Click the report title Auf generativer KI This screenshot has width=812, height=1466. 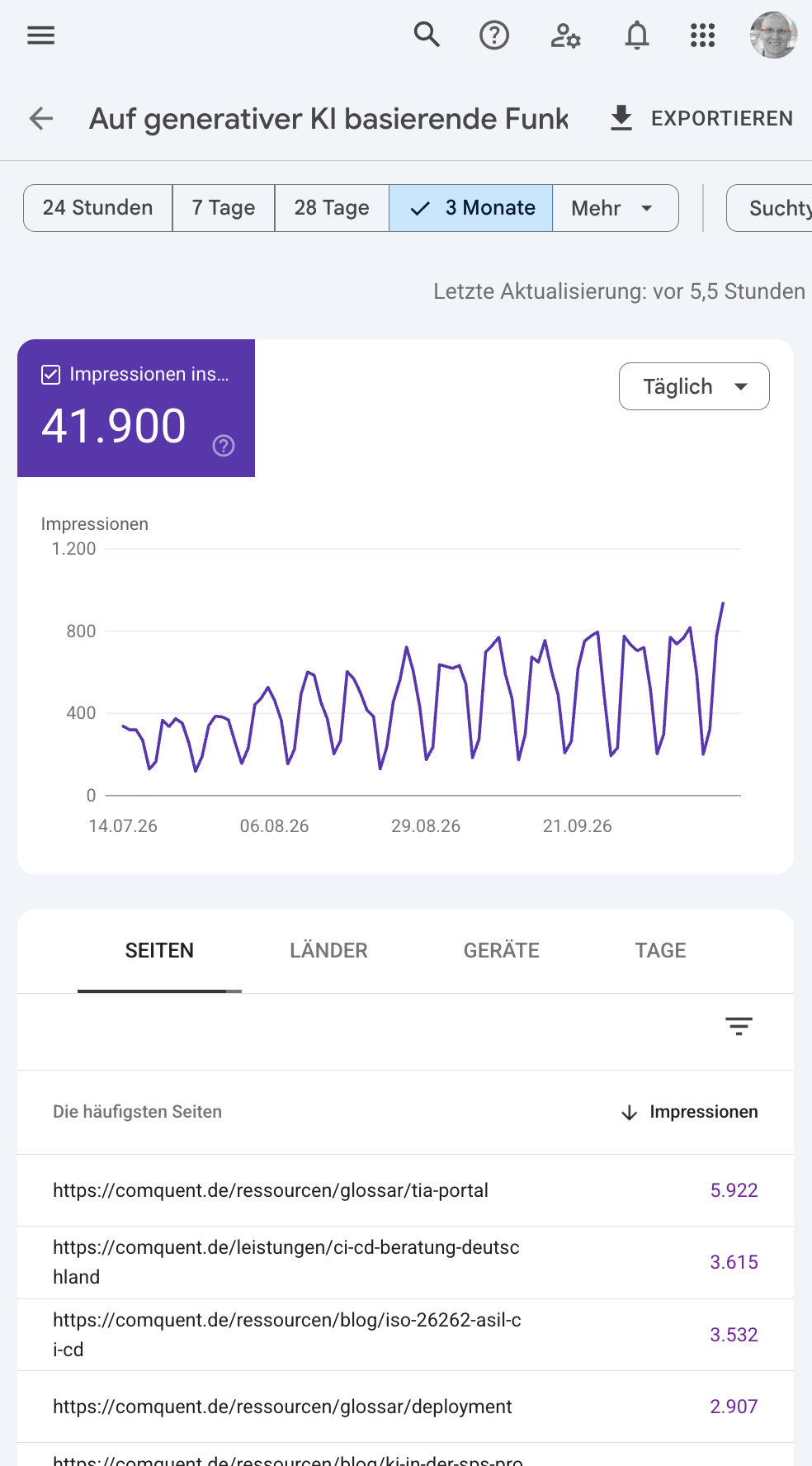point(329,119)
